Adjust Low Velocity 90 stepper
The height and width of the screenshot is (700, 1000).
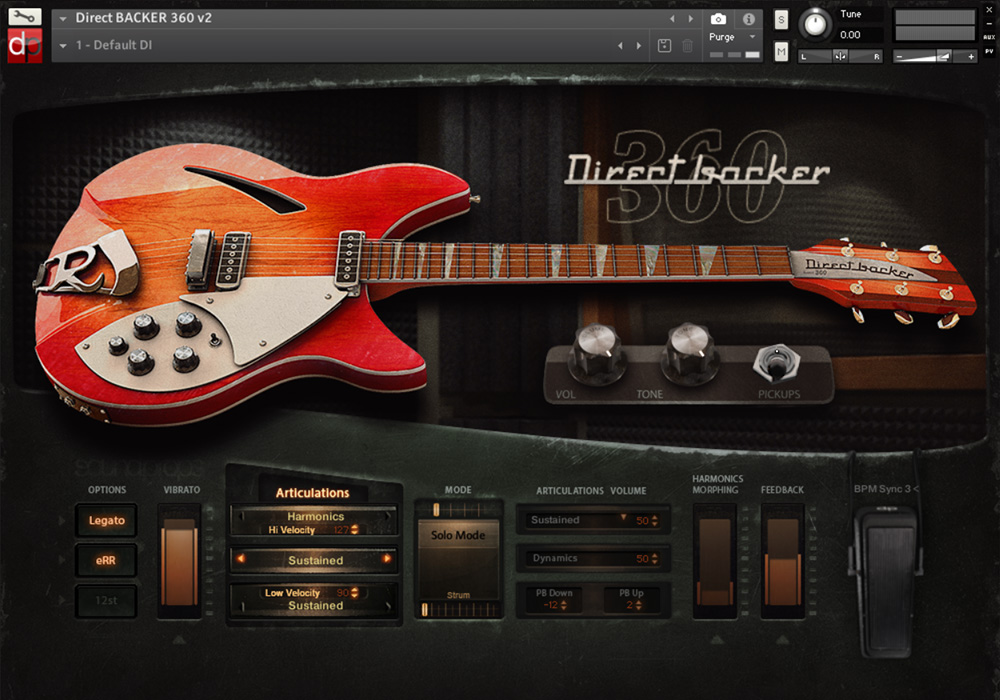[x=355, y=593]
